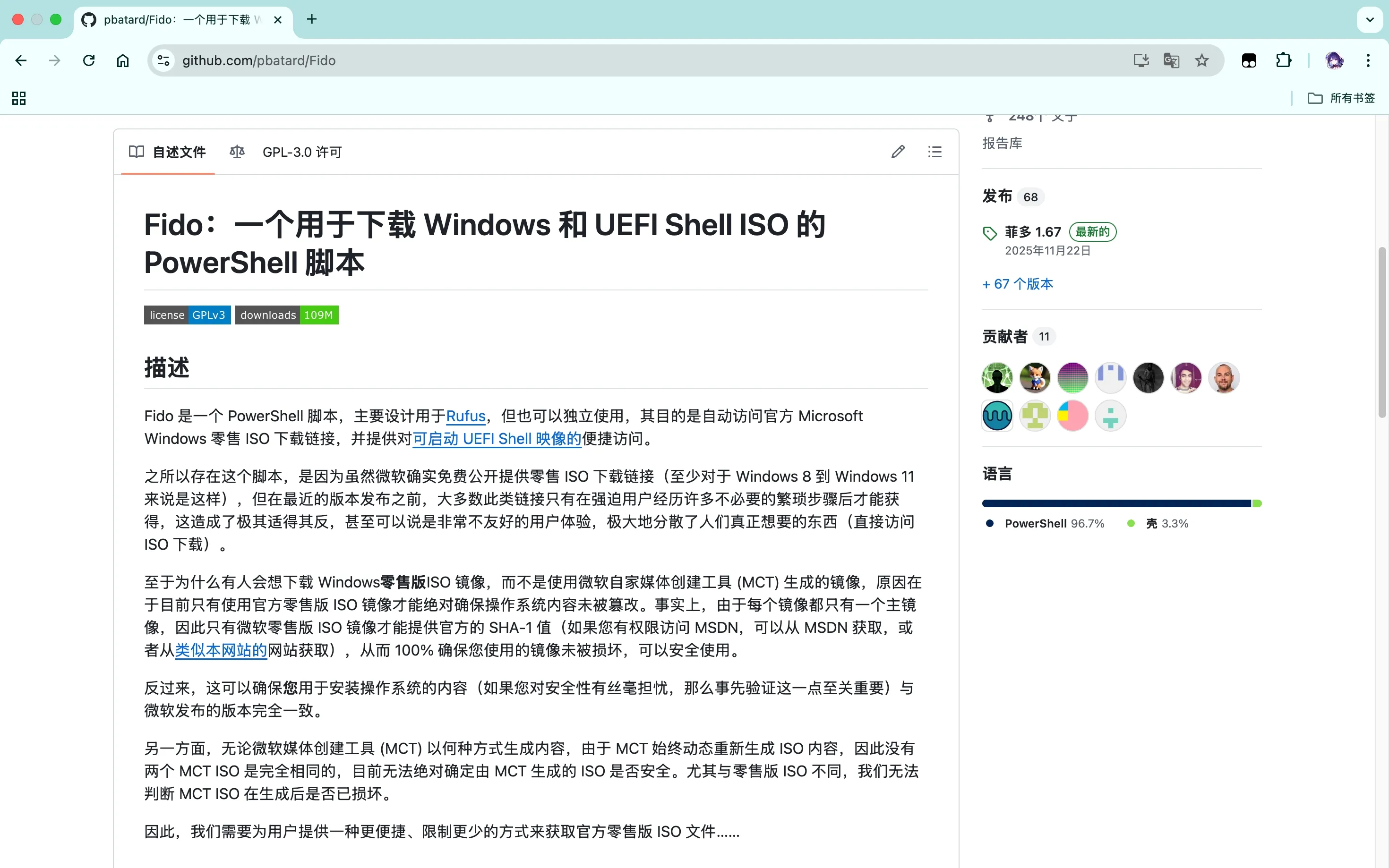Open the 可启动 UEFI Shell 映像的 link
The width and height of the screenshot is (1389, 868).
click(x=497, y=439)
